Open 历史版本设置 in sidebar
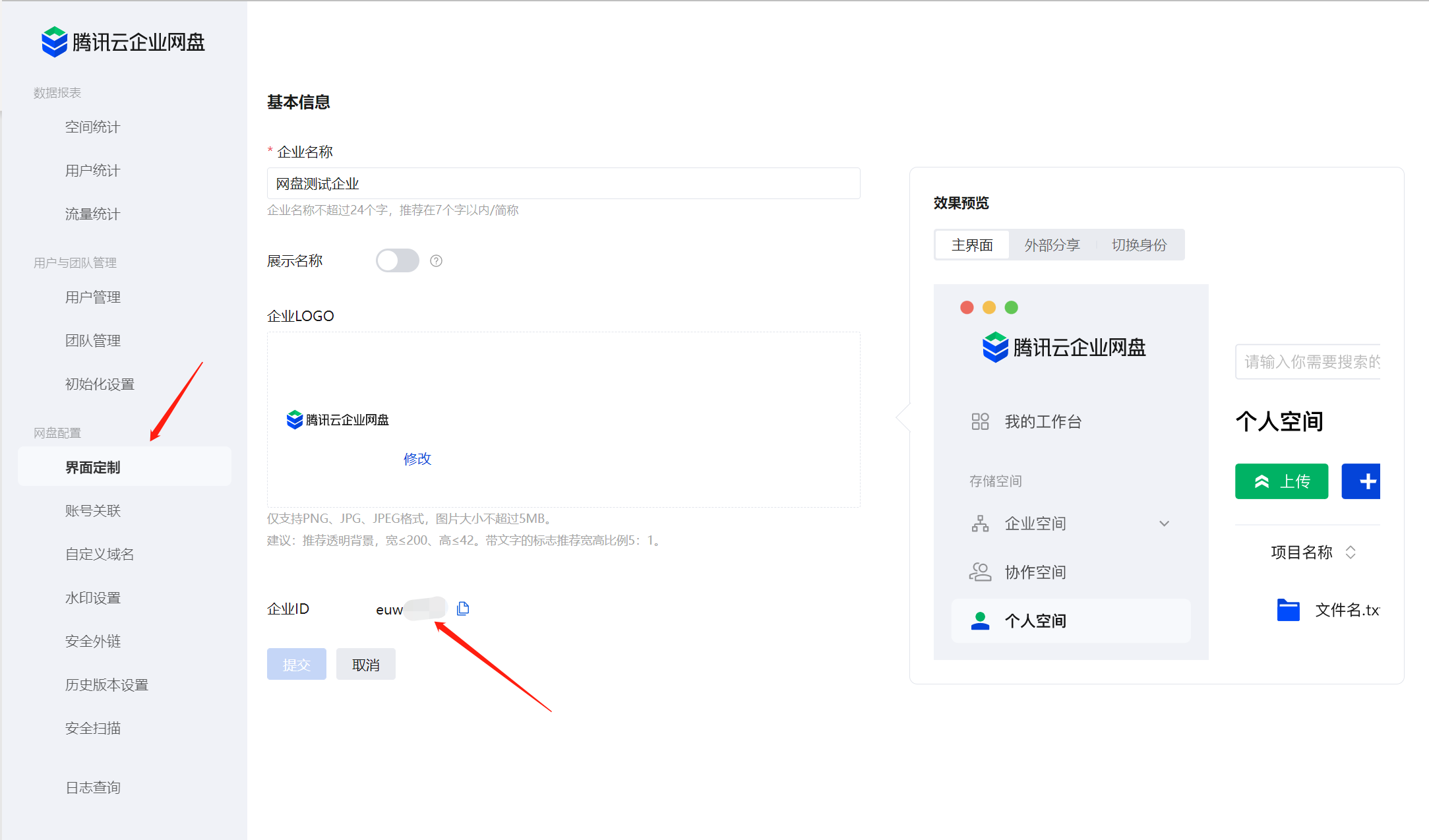The image size is (1429, 840). click(x=106, y=685)
